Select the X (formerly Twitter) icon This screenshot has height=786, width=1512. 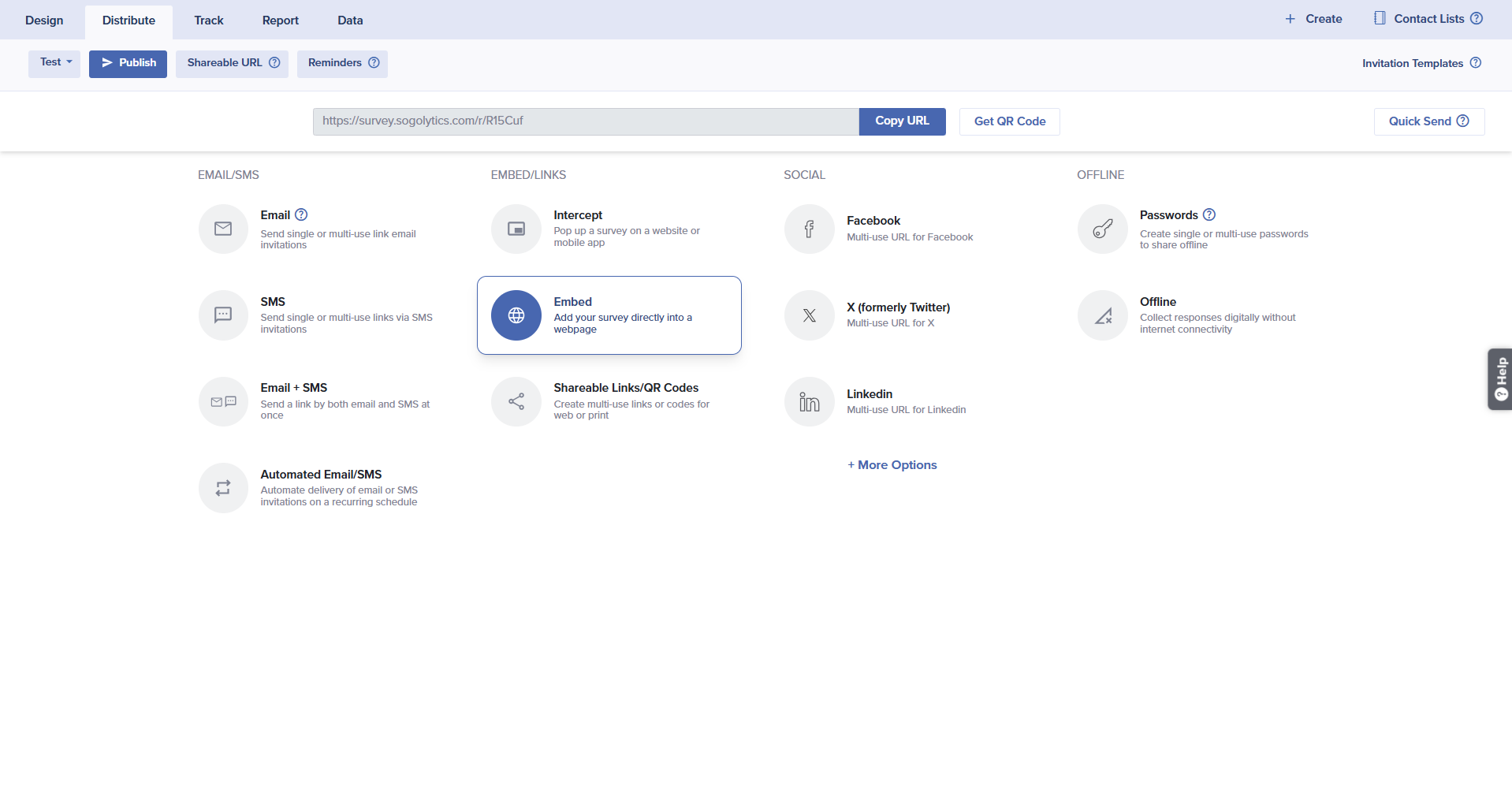pyautogui.click(x=809, y=315)
